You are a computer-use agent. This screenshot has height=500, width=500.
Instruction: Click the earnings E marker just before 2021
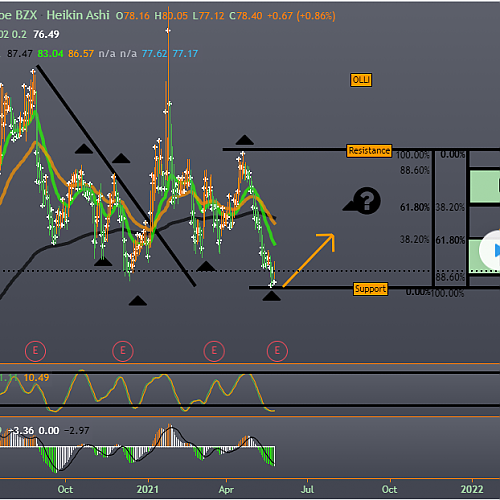[x=123, y=351]
